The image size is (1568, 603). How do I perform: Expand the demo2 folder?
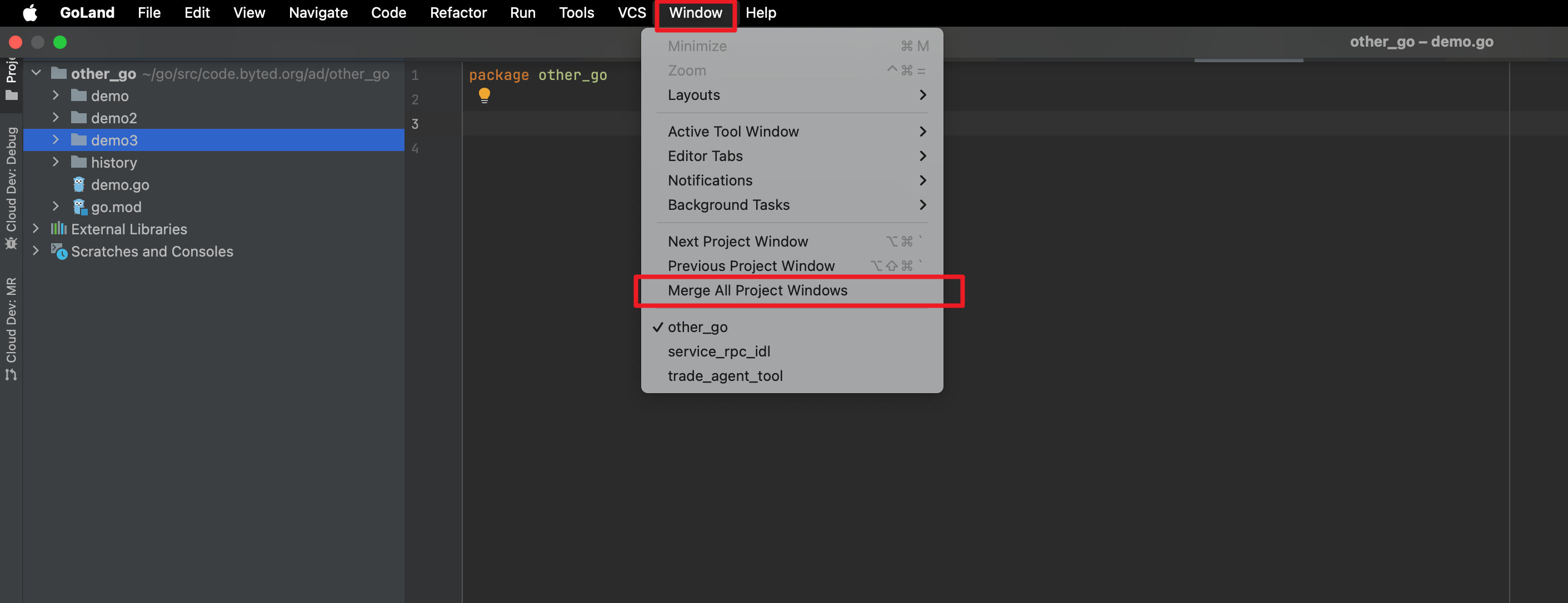click(56, 118)
